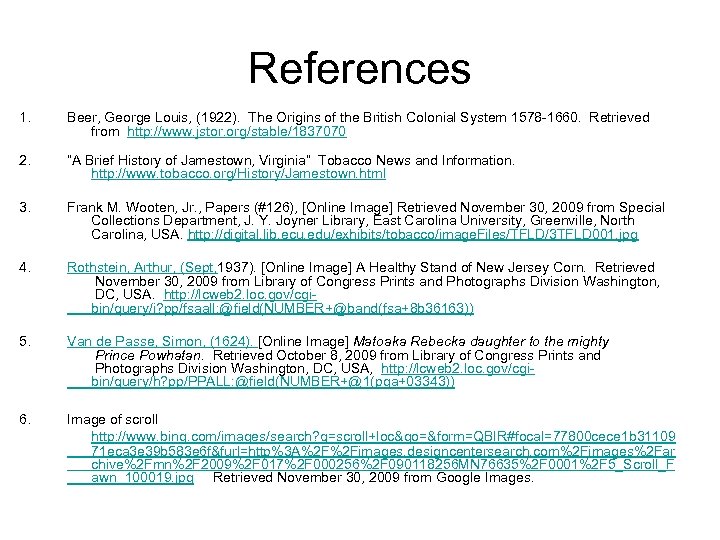Click the text 'Image of scroll'

112,419
